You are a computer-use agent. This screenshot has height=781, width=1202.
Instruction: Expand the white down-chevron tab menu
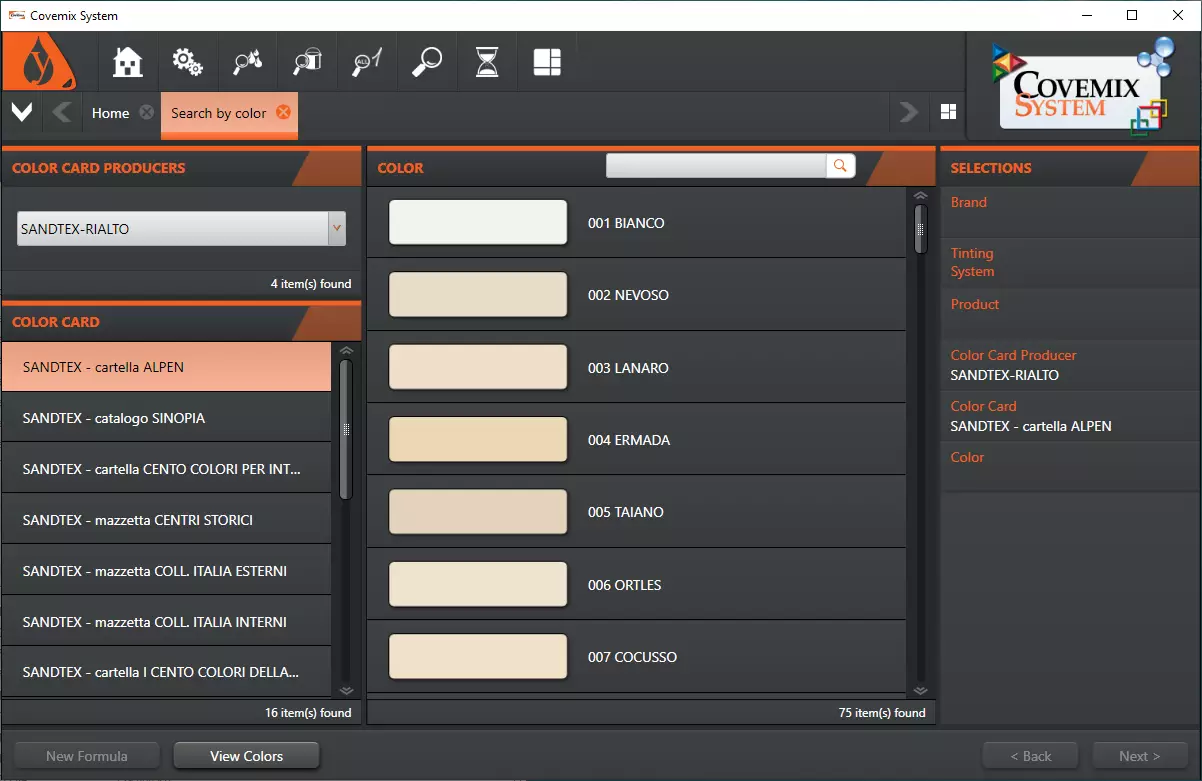coord(22,112)
